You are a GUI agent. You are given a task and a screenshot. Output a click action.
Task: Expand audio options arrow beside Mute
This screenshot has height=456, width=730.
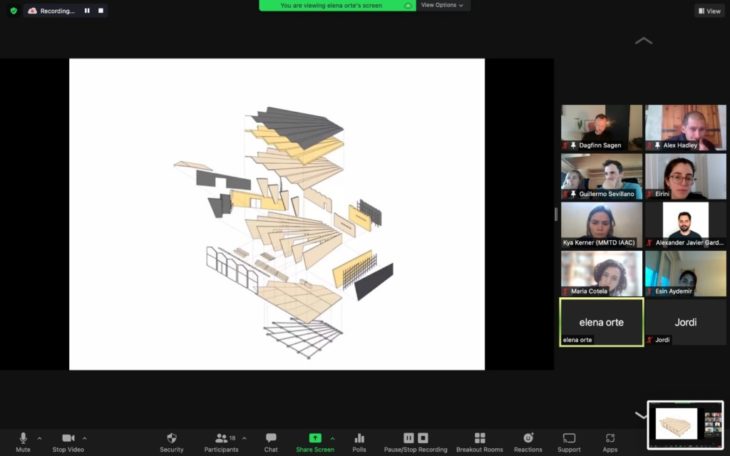coord(40,438)
